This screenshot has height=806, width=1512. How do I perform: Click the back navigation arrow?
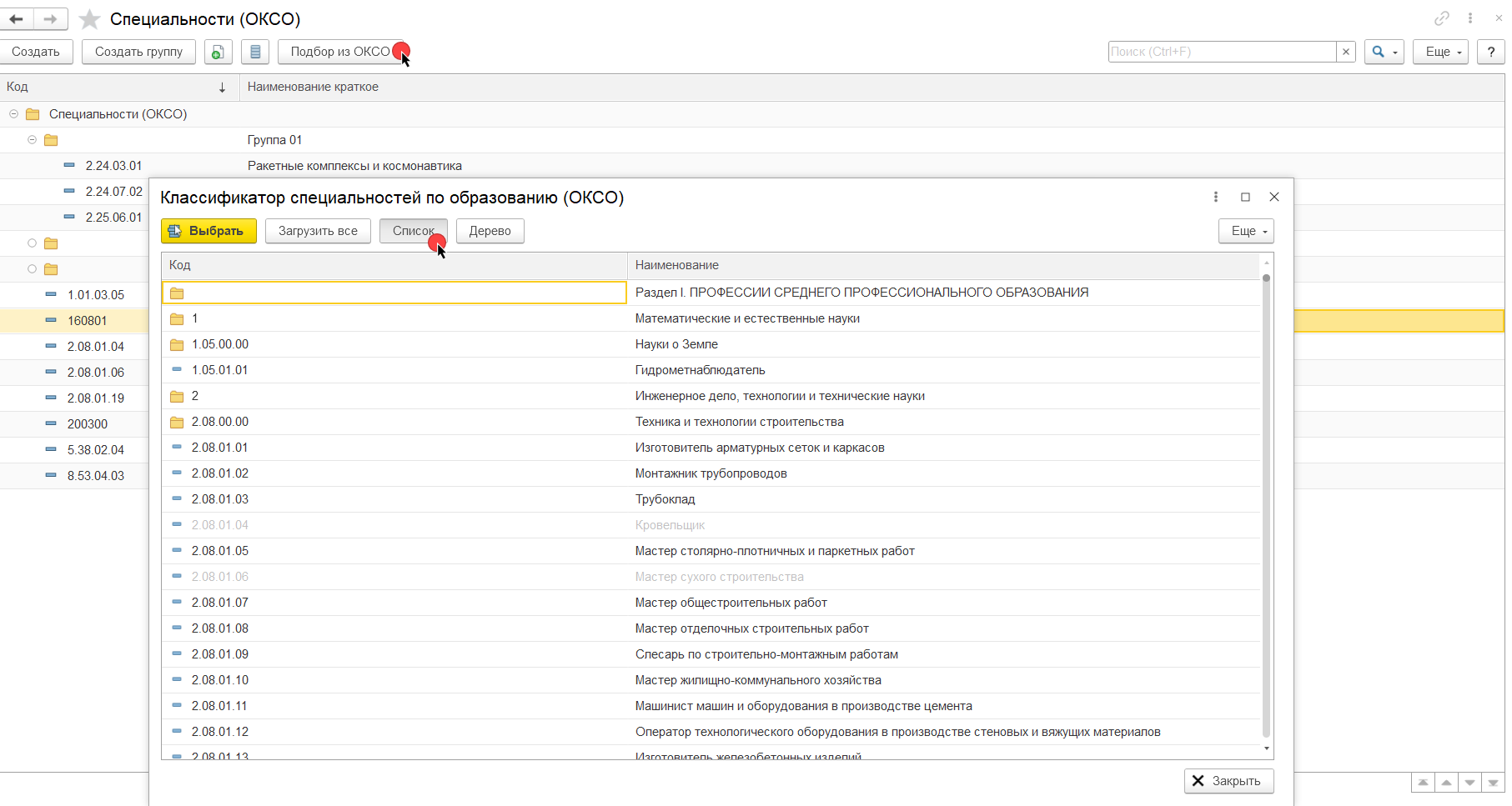(x=17, y=19)
